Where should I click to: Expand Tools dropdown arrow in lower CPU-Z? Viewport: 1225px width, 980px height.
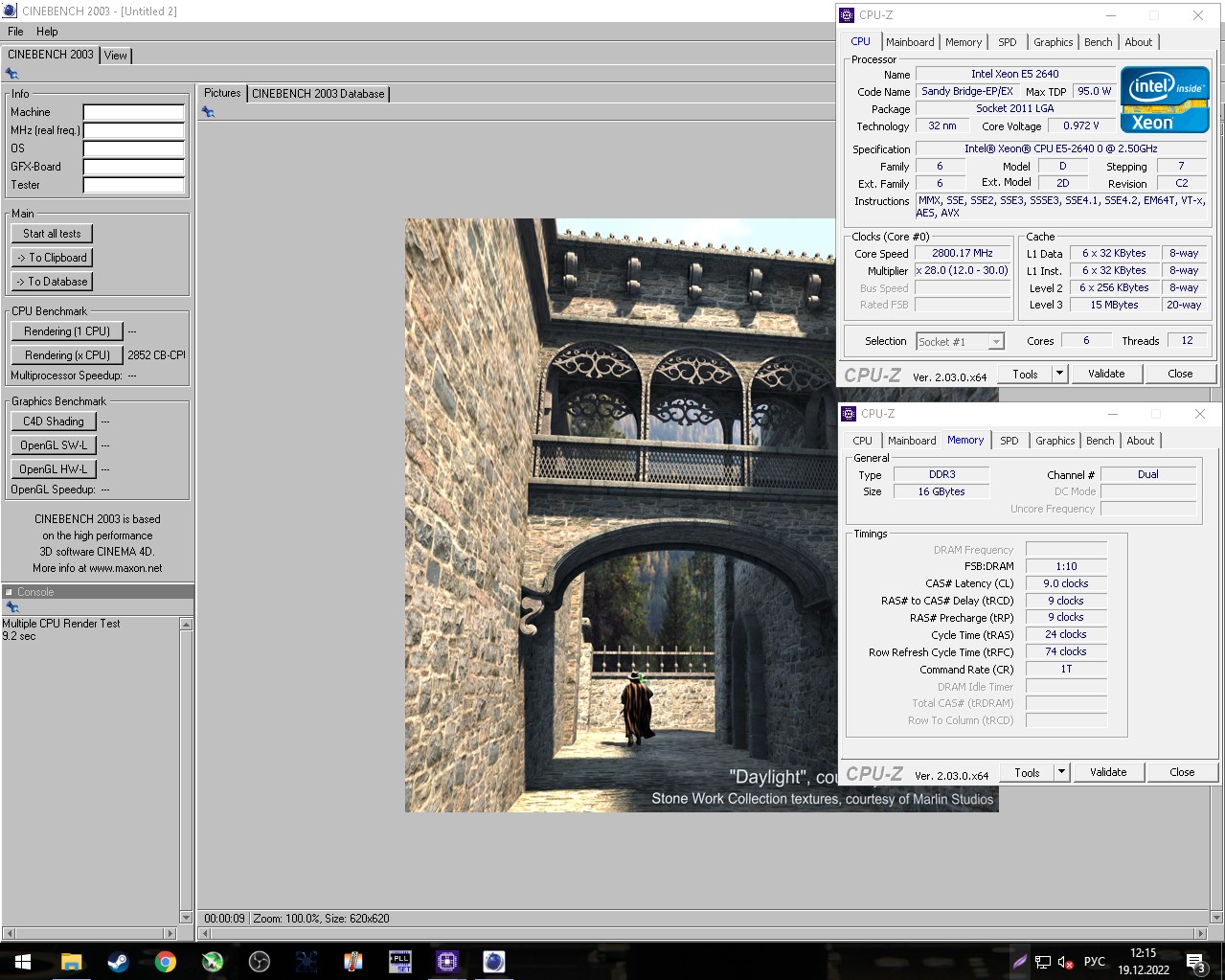1061,772
